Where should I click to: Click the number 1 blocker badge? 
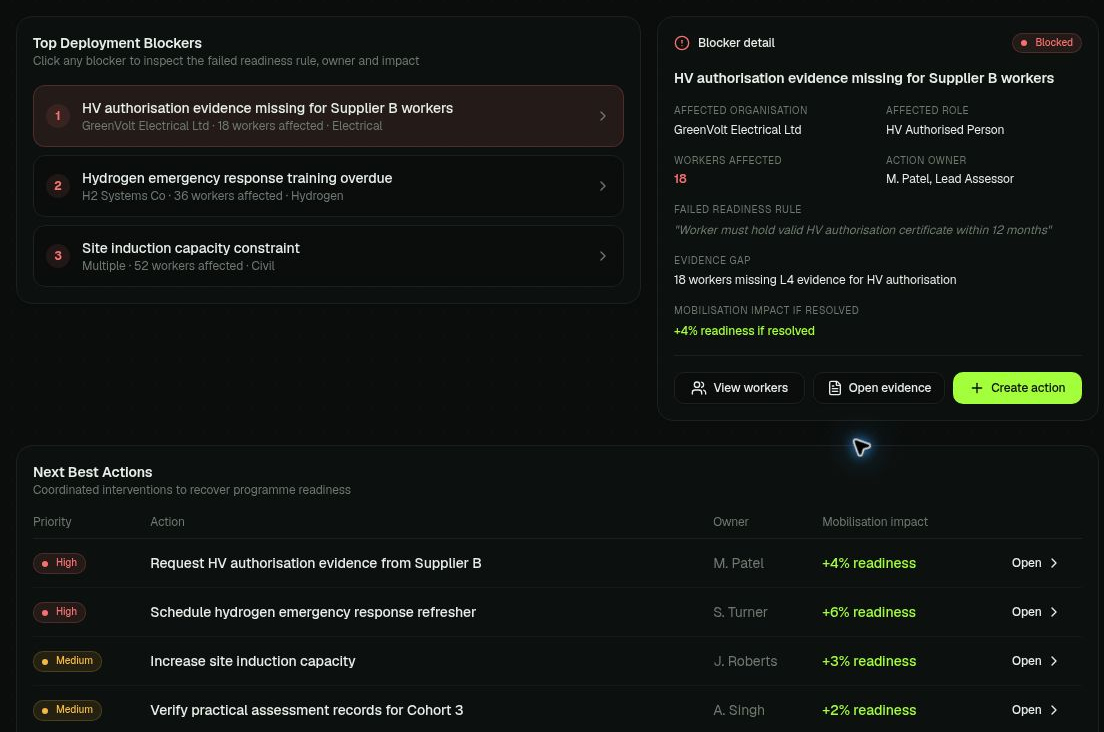point(58,116)
